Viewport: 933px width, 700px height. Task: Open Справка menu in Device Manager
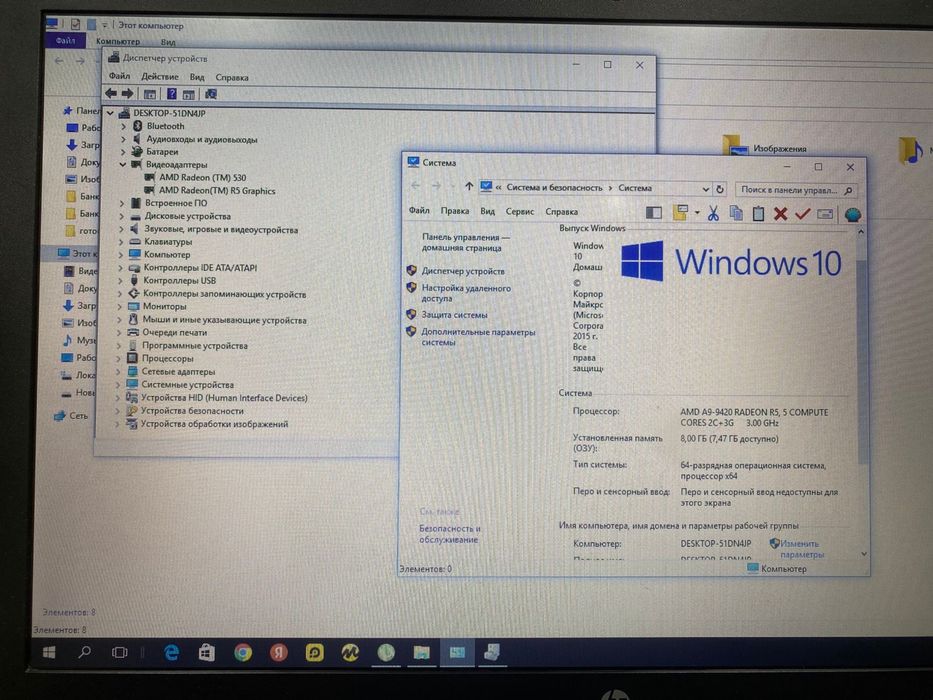(231, 77)
